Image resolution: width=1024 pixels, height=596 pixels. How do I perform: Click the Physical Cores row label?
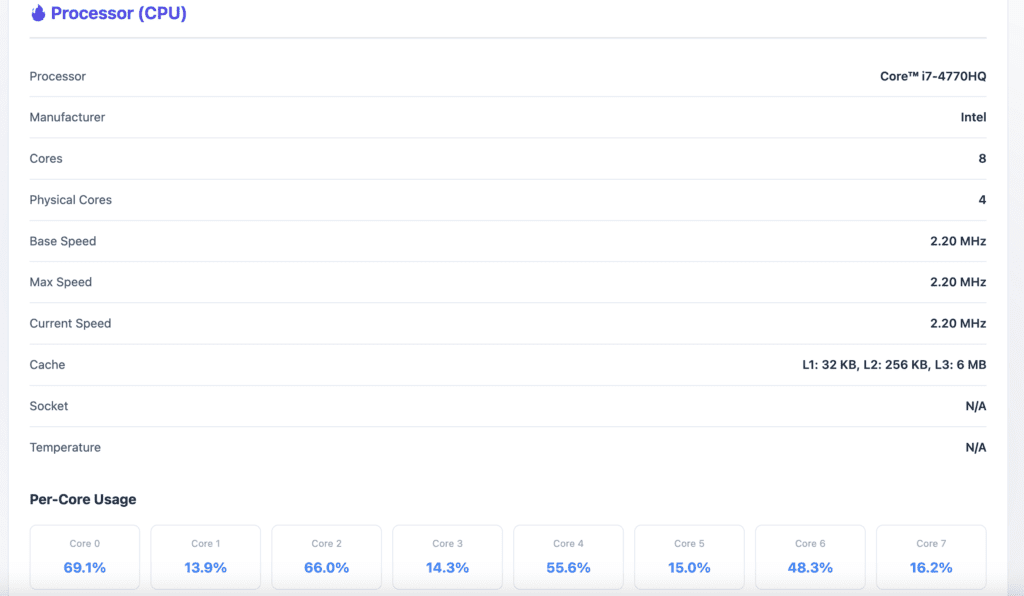(x=70, y=200)
